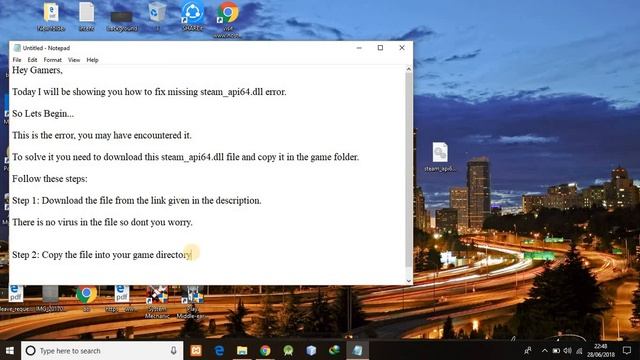The image size is (640, 360).
Task: Click the Notepad scrollbar up arrow
Action: click(409, 69)
